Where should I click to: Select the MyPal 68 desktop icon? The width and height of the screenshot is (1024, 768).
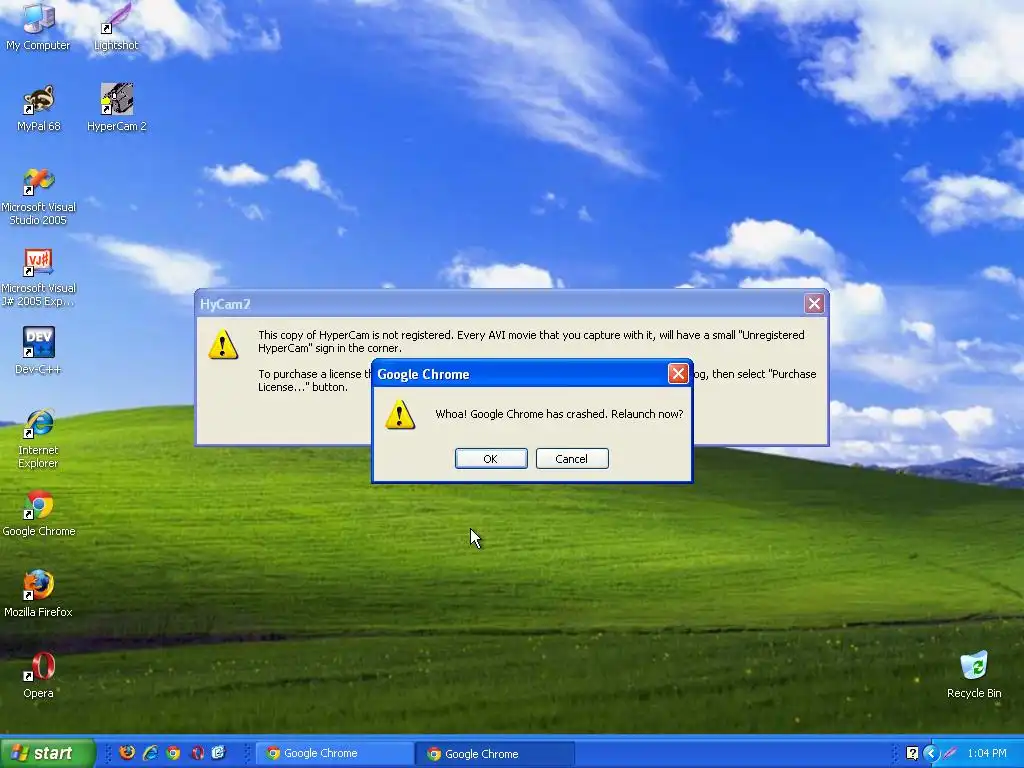[39, 108]
